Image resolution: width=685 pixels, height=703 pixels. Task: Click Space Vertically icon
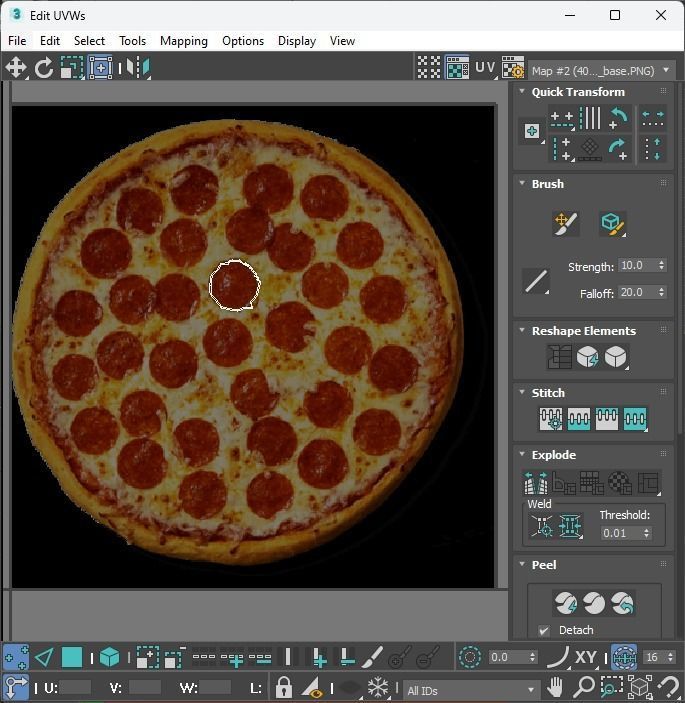[653, 149]
